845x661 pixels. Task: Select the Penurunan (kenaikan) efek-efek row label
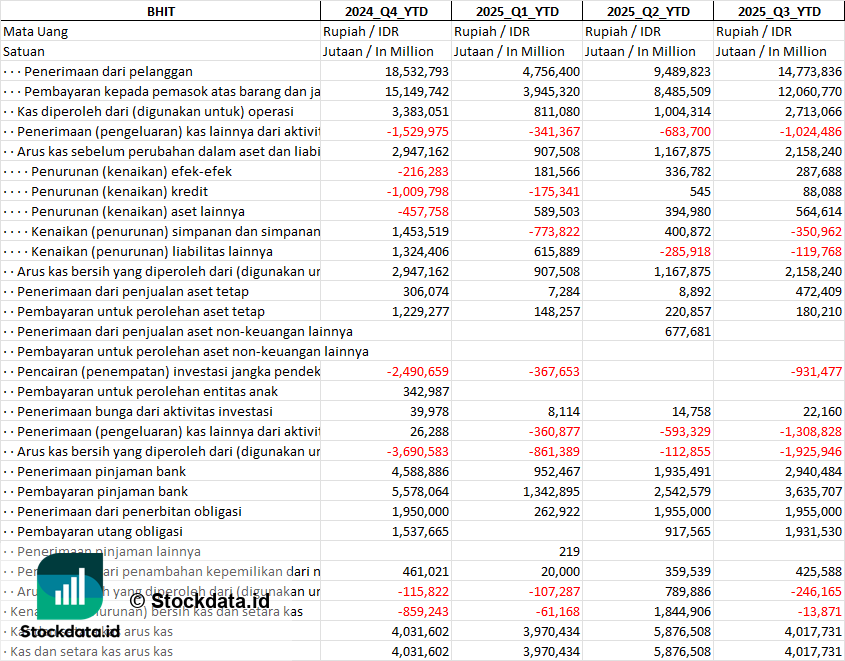pos(124,171)
